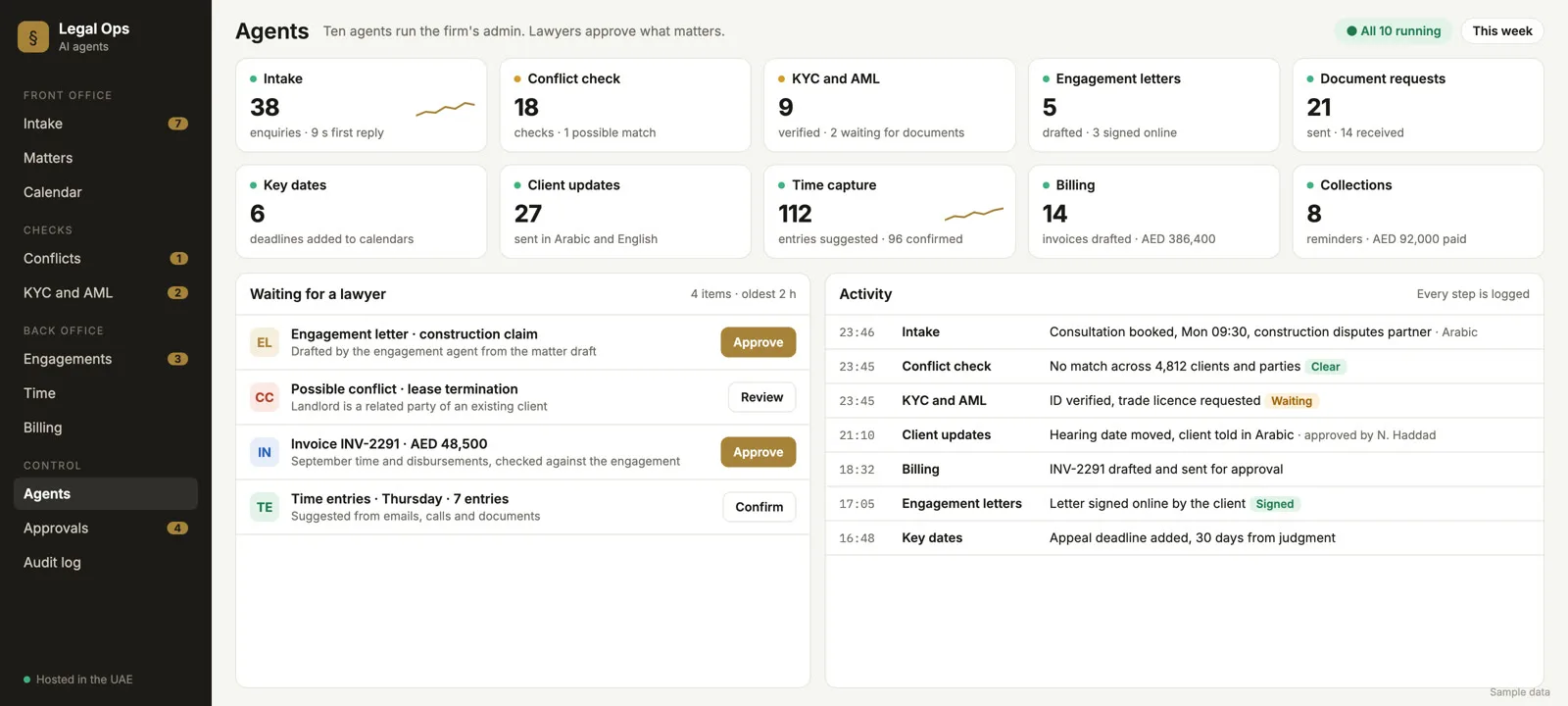Open the Document requests agent card
This screenshot has height=706, width=1568.
1418,105
